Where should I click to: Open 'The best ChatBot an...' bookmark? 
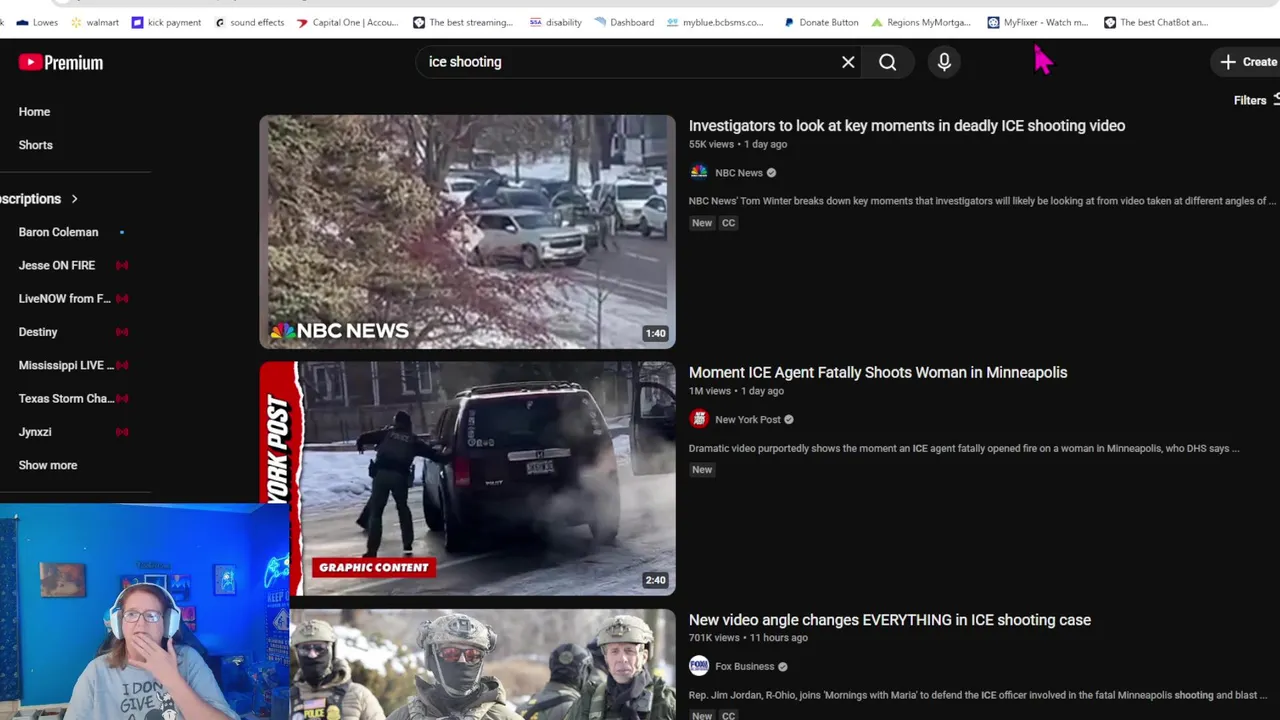coord(1155,22)
